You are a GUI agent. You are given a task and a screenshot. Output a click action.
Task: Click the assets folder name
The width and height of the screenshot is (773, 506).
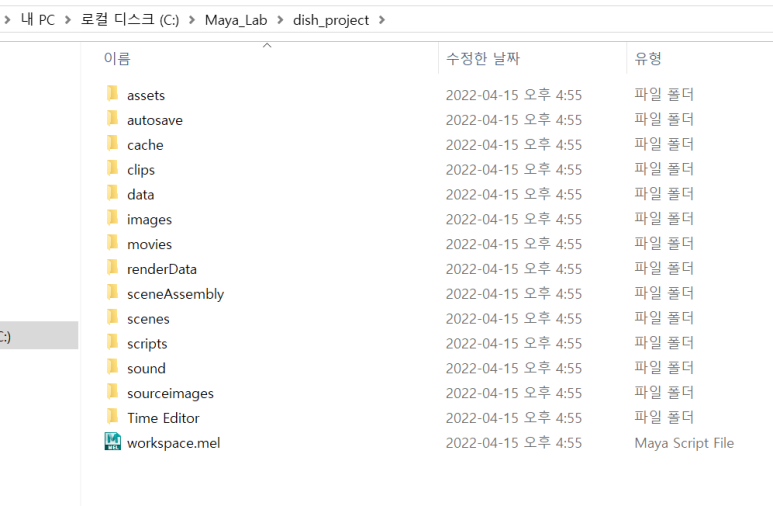[146, 95]
